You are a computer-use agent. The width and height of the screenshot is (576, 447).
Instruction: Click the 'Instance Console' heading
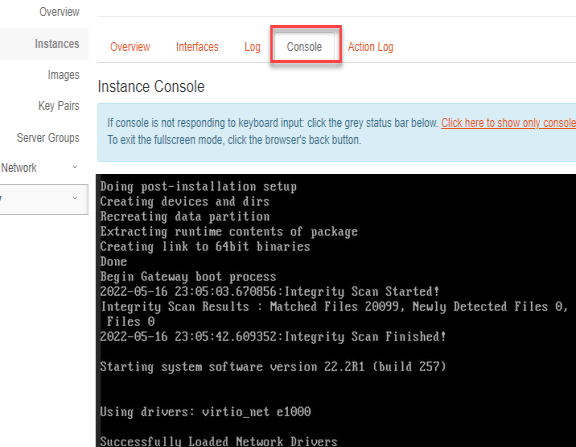click(x=151, y=87)
